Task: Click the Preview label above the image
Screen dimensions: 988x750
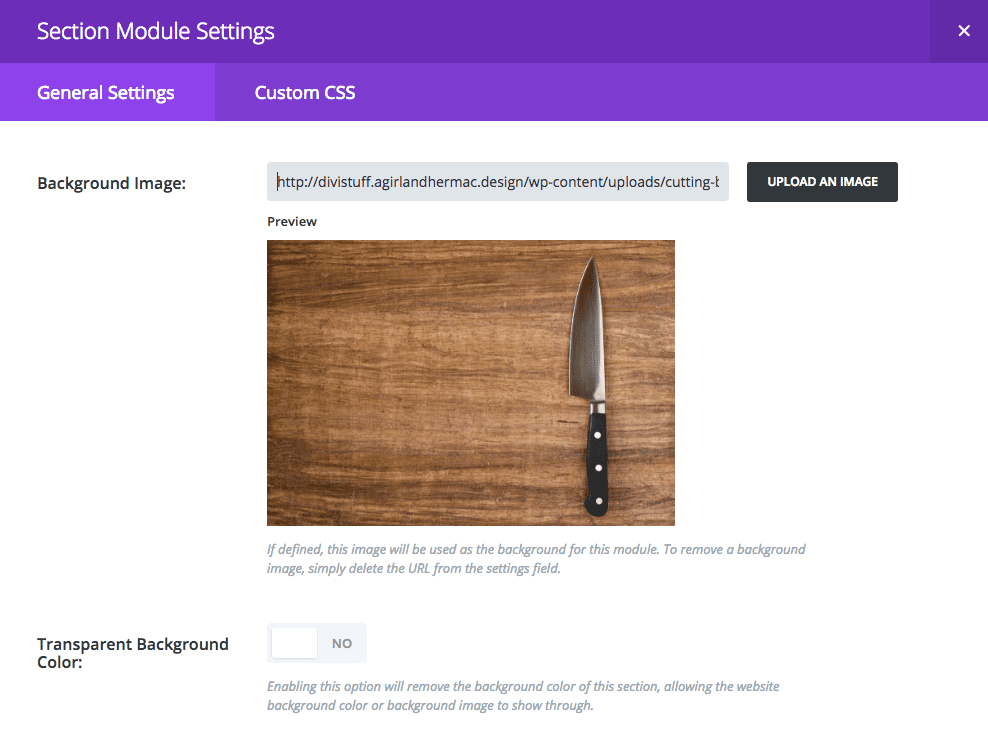Action: coord(292,221)
